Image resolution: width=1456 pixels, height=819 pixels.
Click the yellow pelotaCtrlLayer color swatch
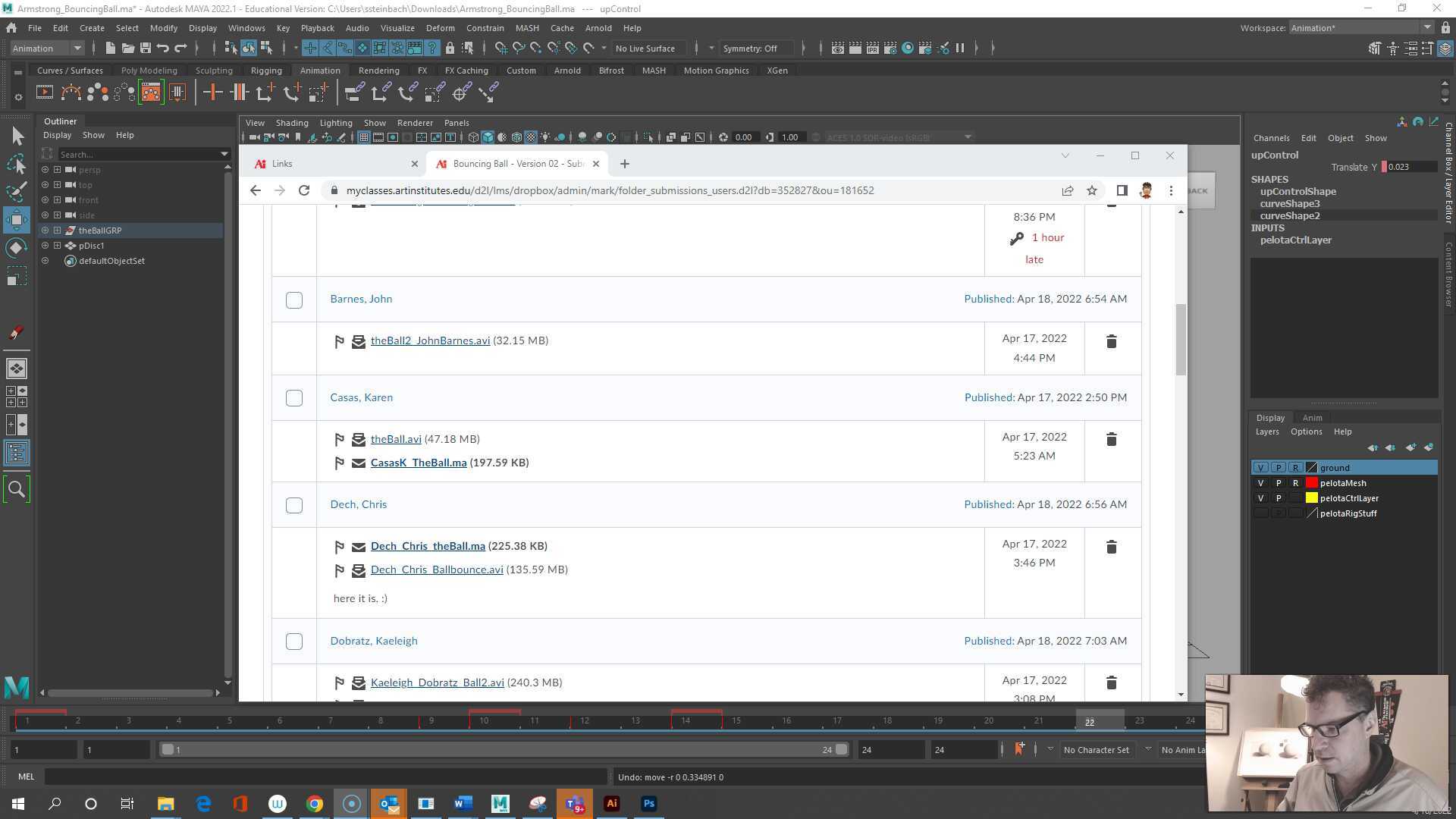[x=1311, y=498]
